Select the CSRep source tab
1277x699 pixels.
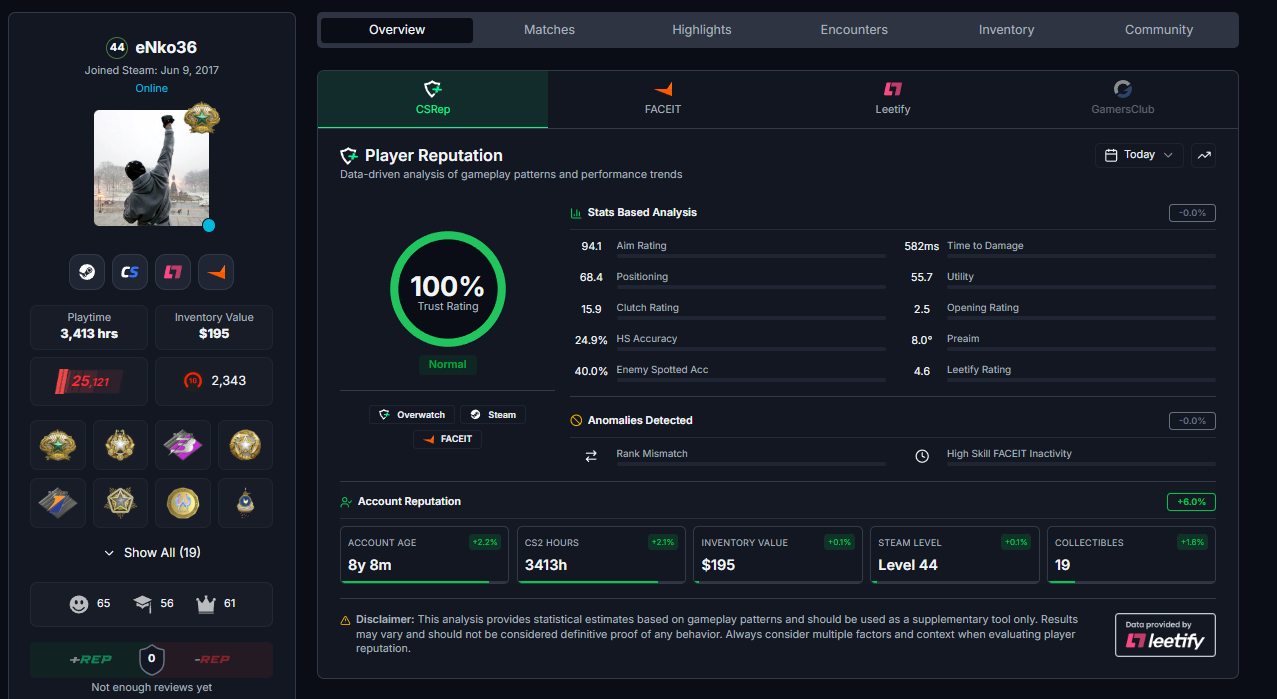433,99
